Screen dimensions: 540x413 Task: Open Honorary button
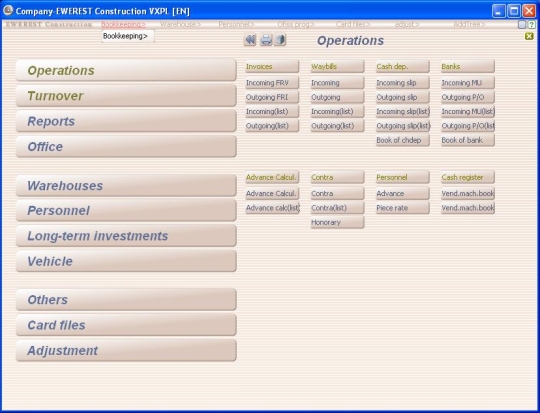point(337,222)
